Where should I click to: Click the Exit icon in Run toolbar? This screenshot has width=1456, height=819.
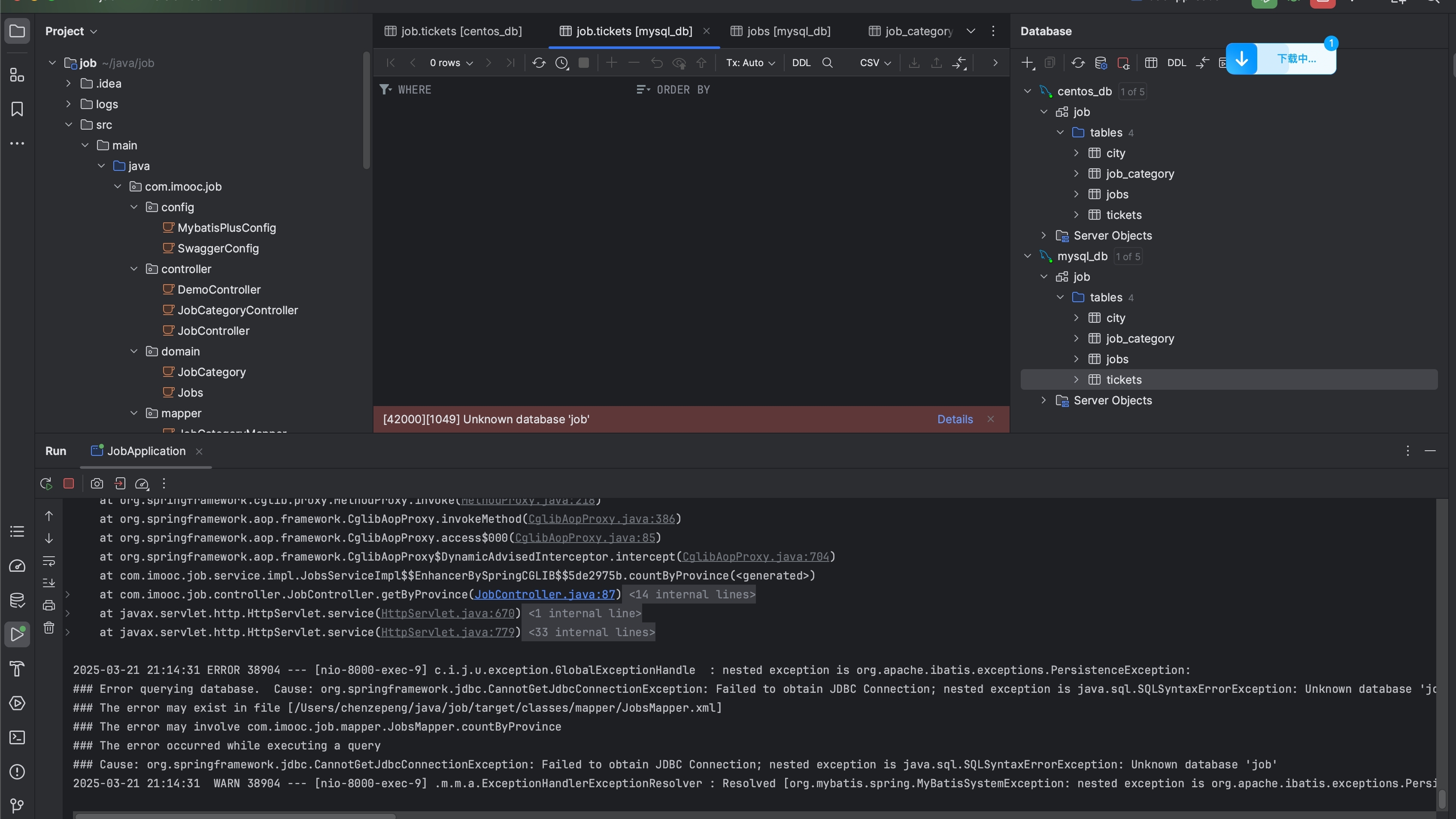click(x=119, y=483)
